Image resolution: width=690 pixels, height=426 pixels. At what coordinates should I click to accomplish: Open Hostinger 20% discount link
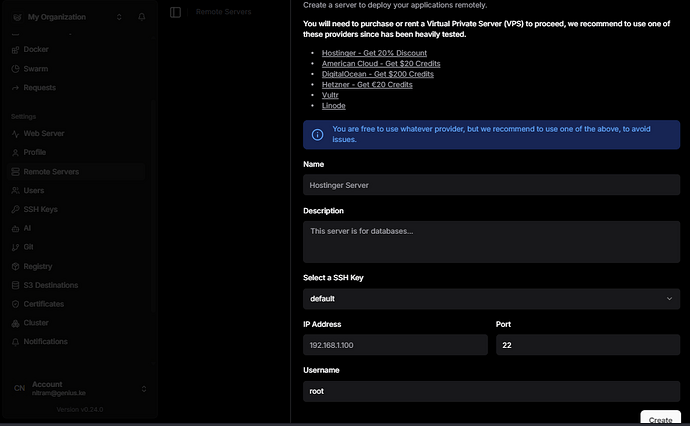(374, 52)
